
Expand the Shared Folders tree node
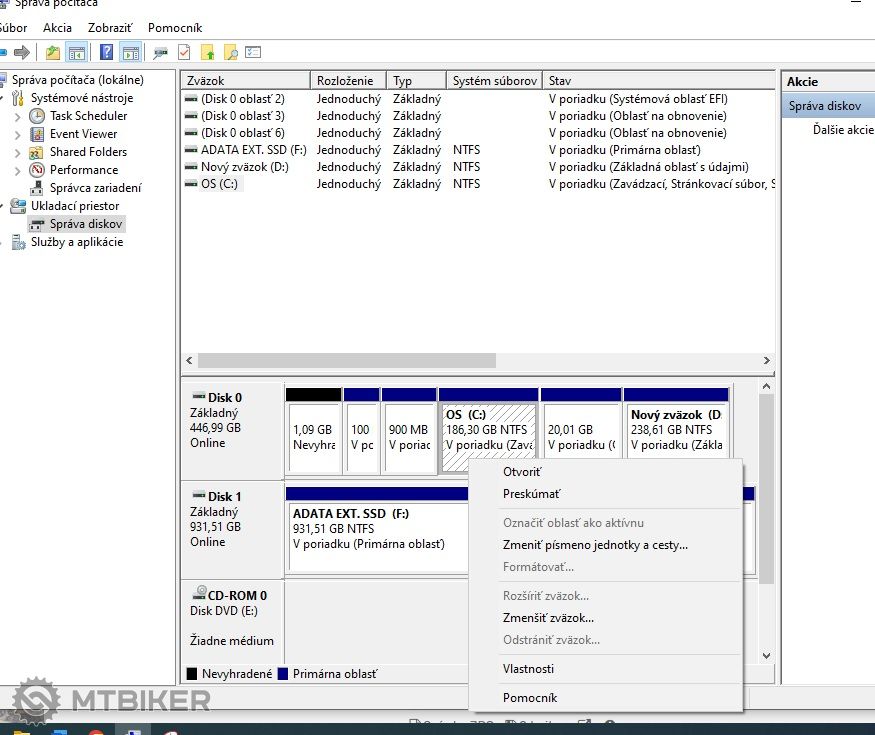click(17, 152)
